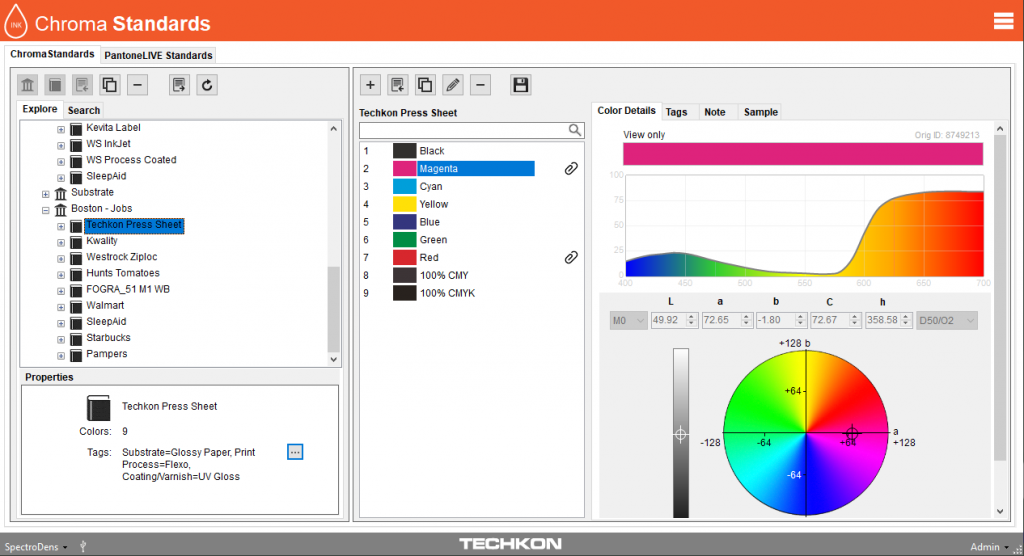Viewport: 1024px width, 556px height.
Task: Expand the Techkon Press Sheet node
Action: (61, 226)
